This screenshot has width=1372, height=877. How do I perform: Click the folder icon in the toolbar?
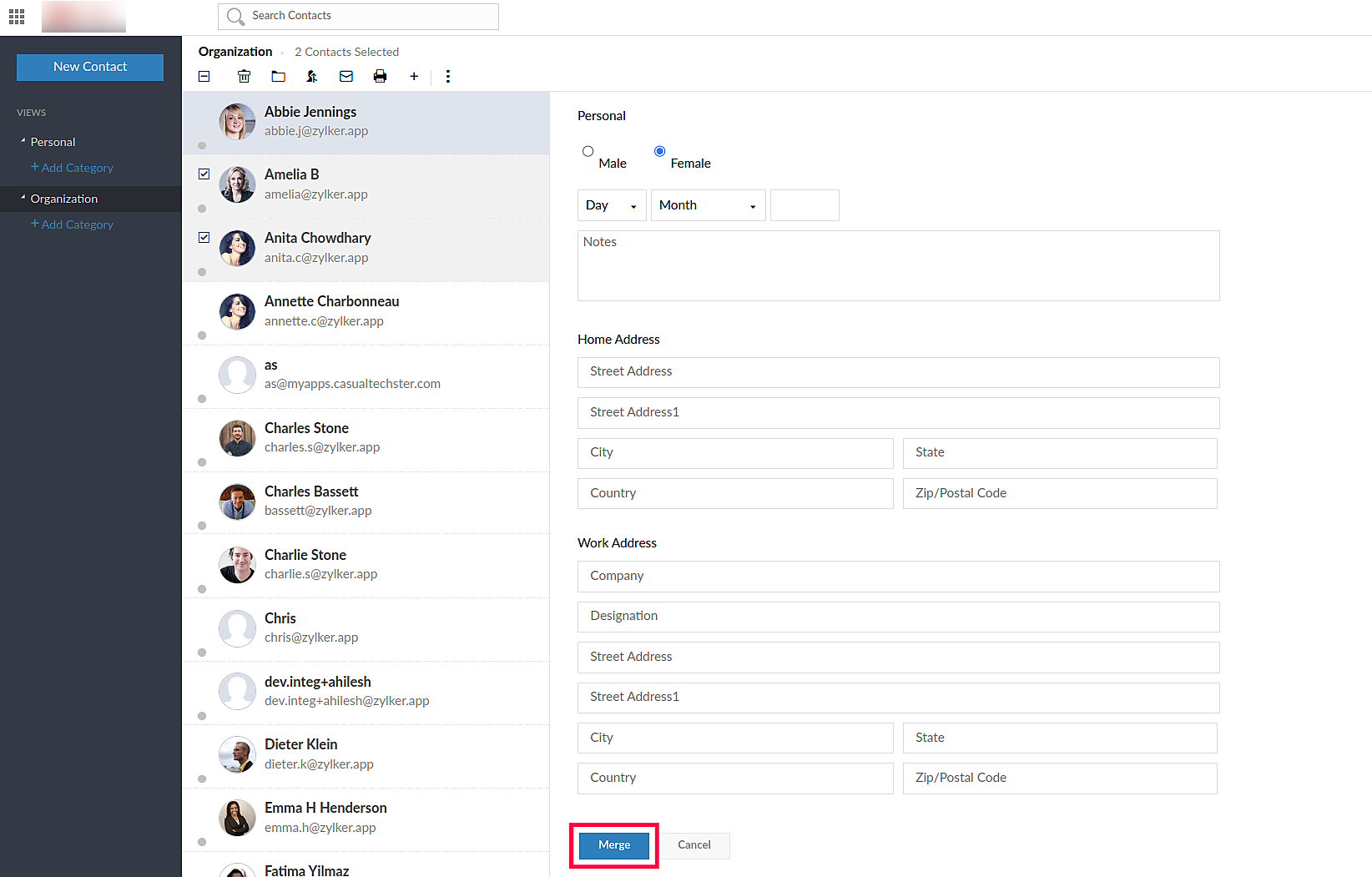(x=278, y=77)
